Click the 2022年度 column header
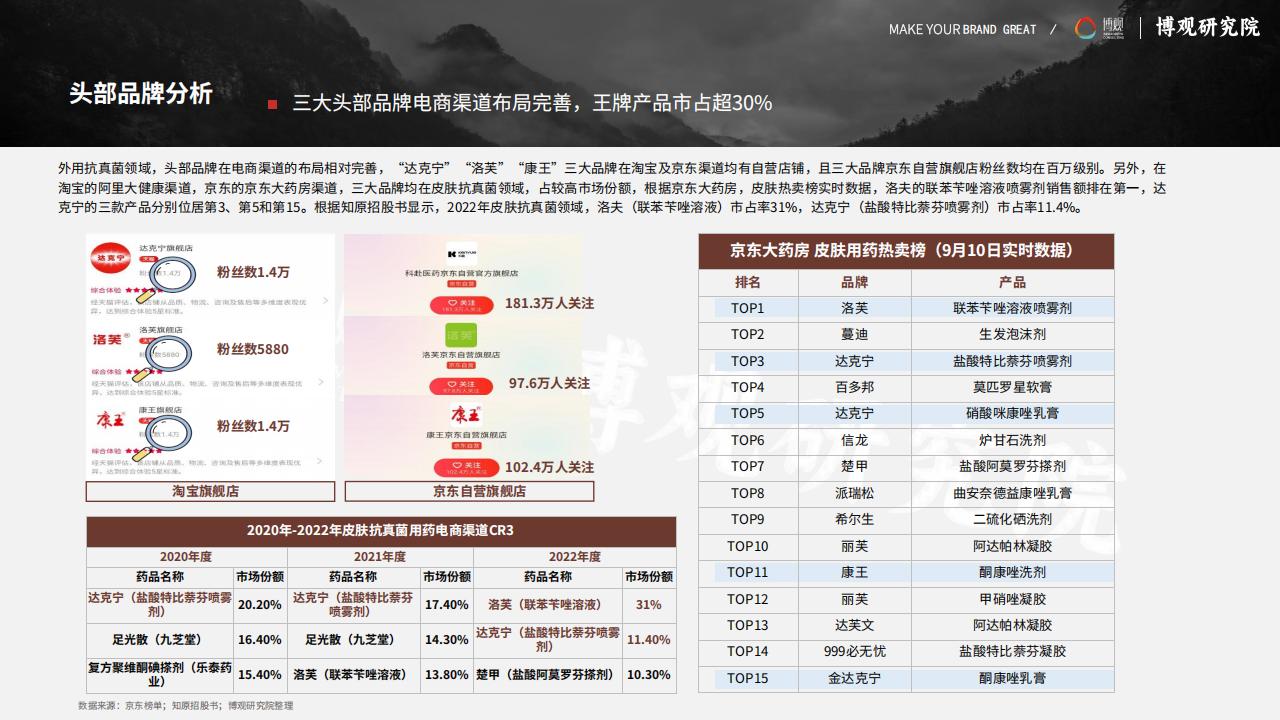The width and height of the screenshot is (1280, 720). [574, 557]
